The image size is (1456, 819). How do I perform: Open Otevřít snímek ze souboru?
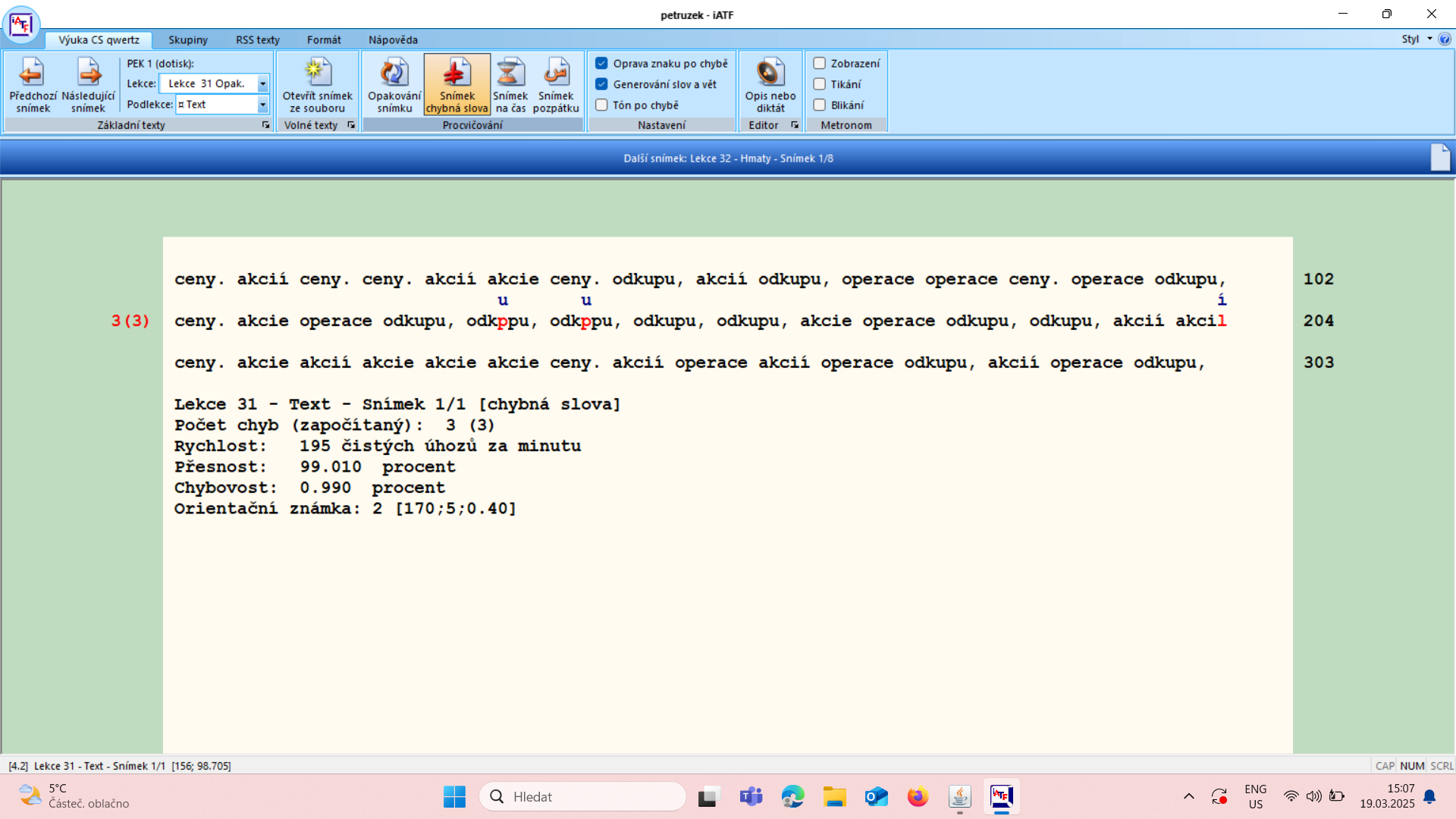point(318,85)
